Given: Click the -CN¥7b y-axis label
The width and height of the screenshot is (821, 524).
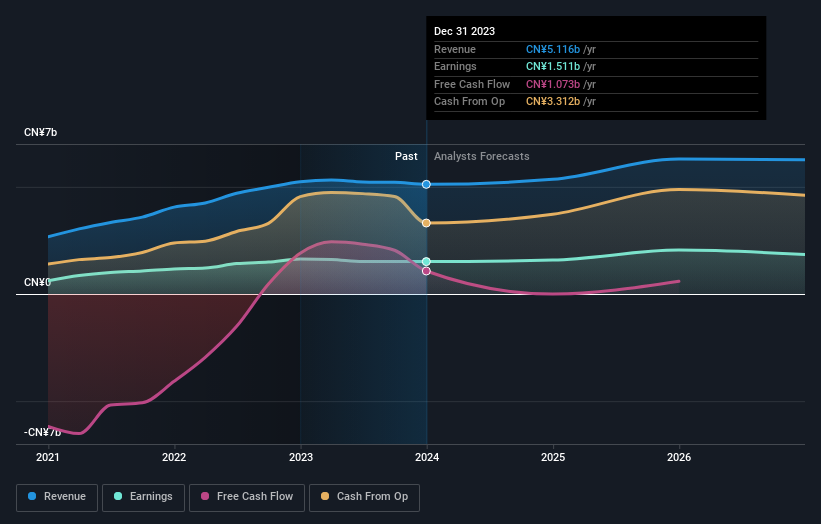Looking at the screenshot, I should pos(42,432).
